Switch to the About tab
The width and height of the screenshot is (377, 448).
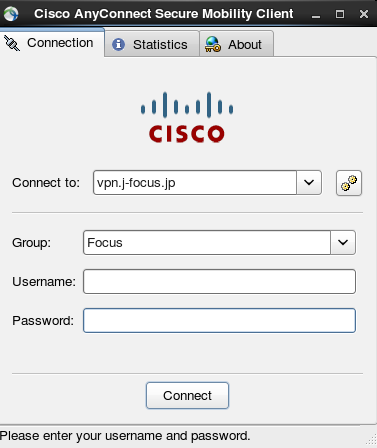click(236, 44)
